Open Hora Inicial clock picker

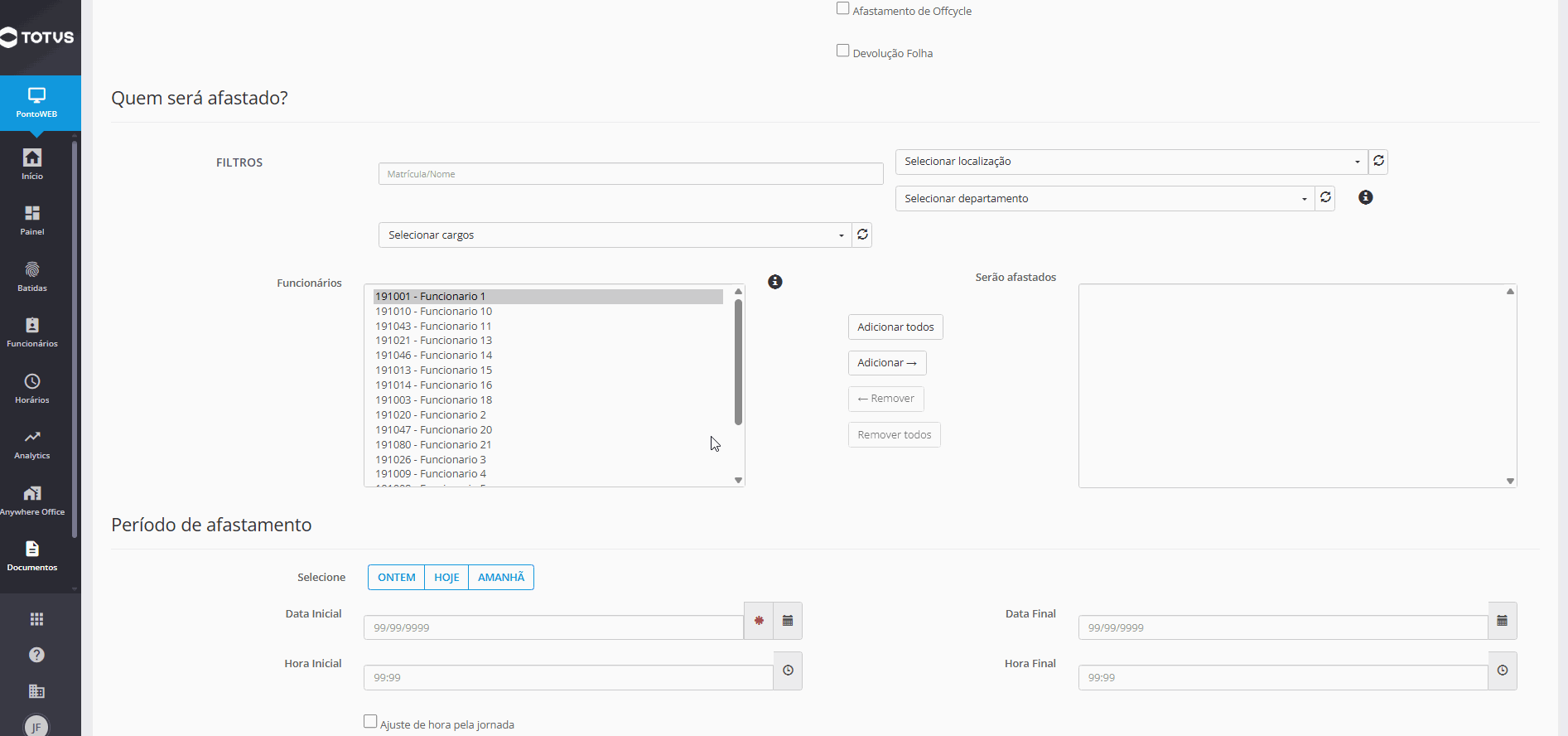tap(788, 671)
